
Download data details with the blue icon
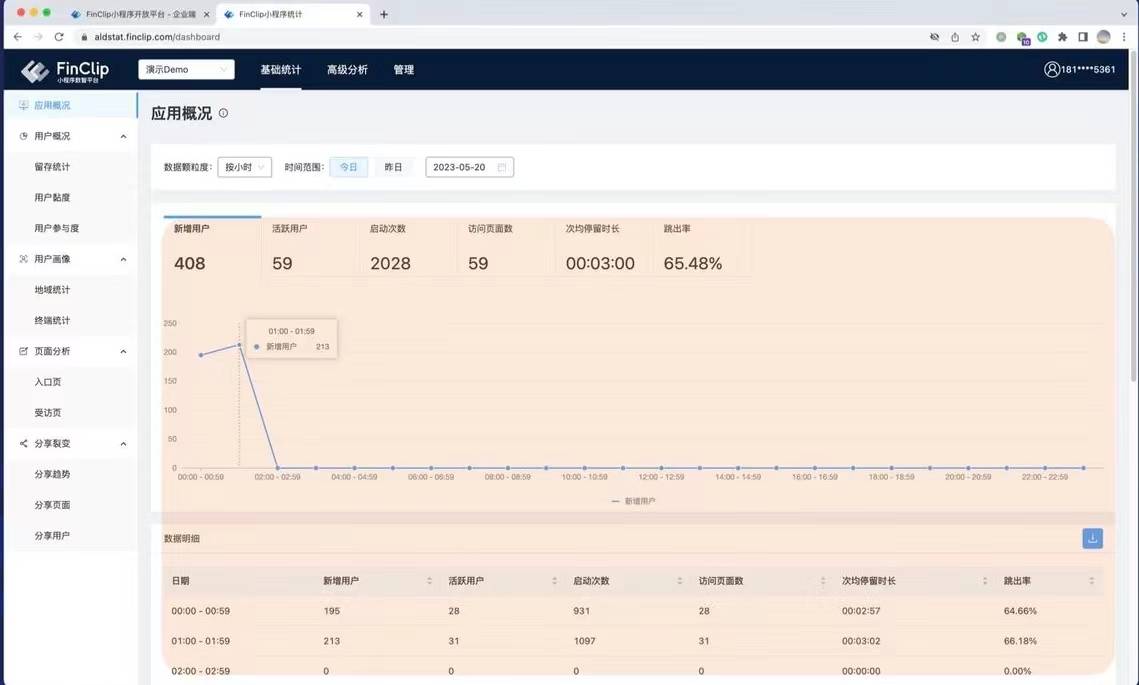pos(1092,538)
